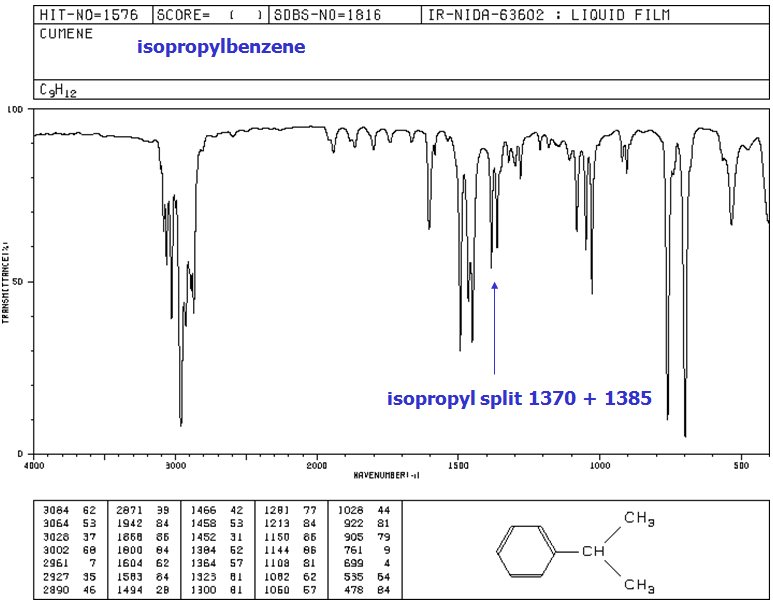Click the upper CH3 group in the structure
The height and width of the screenshot is (603, 773).
click(x=639, y=518)
